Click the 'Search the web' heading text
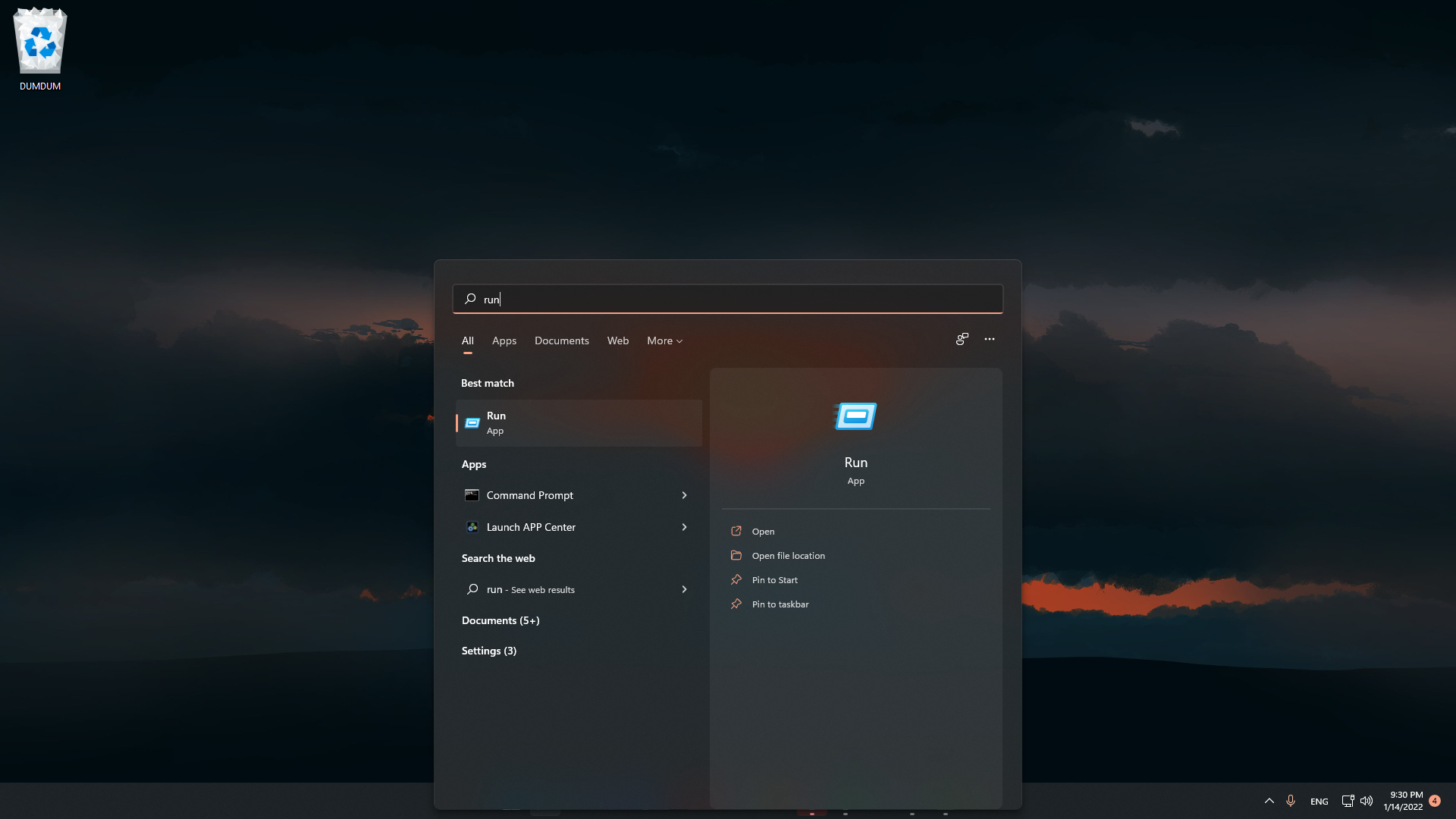This screenshot has width=1456, height=819. coord(498,558)
